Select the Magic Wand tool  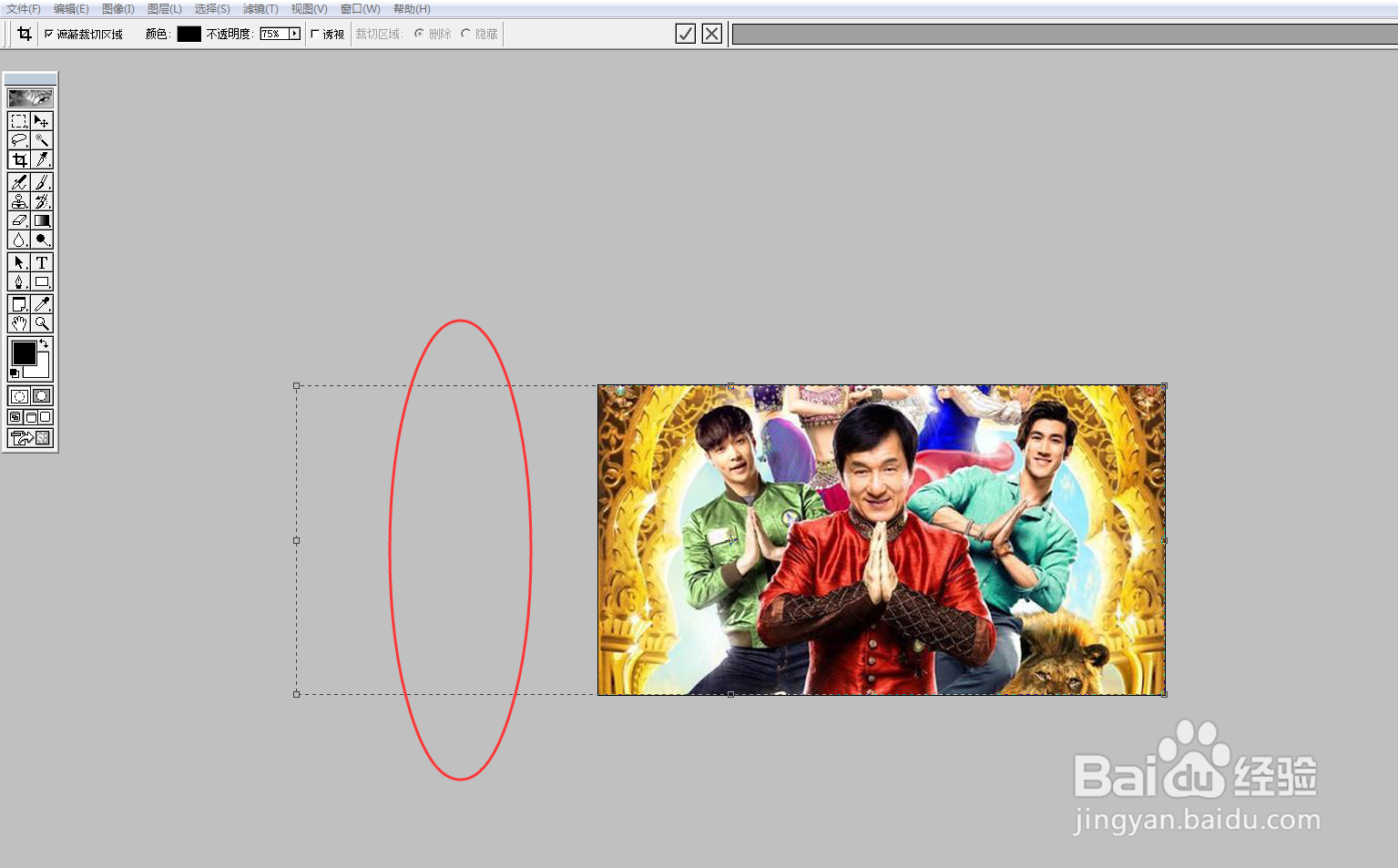42,140
